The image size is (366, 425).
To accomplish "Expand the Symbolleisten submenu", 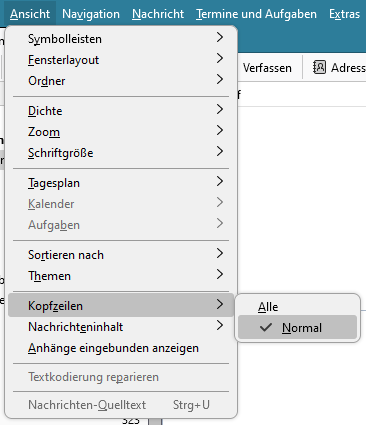I will [x=121, y=39].
